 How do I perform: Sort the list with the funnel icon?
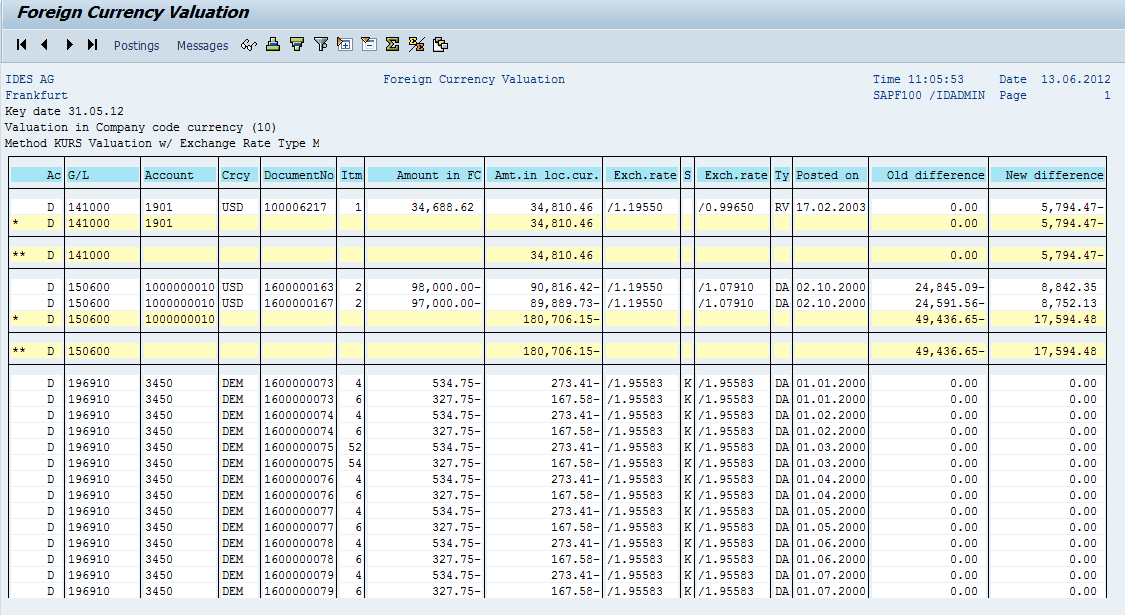pyautogui.click(x=297, y=44)
